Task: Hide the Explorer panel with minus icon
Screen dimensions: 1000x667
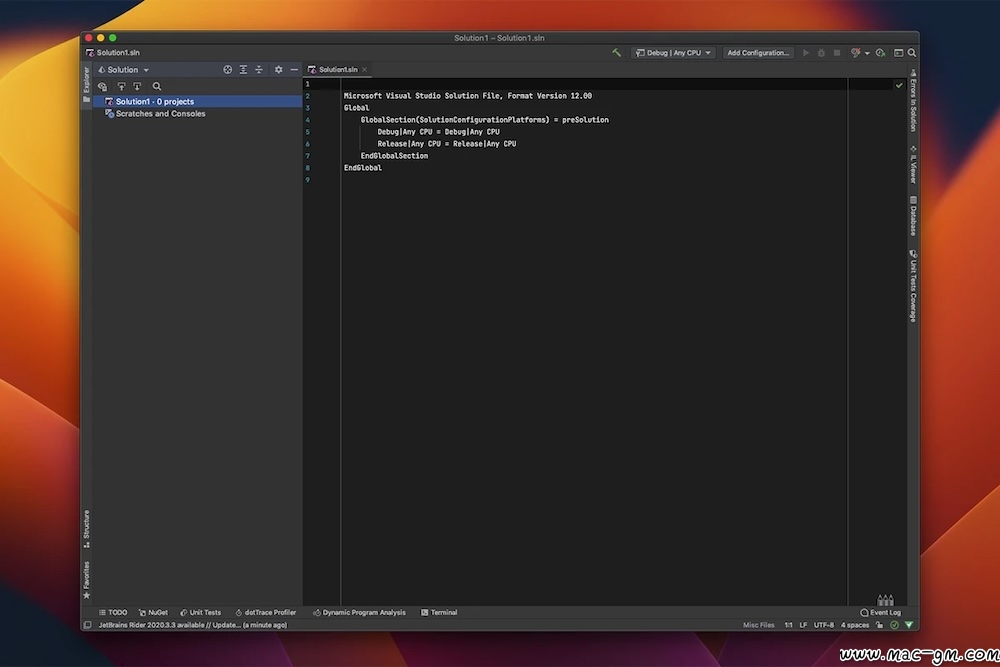Action: 294,70
